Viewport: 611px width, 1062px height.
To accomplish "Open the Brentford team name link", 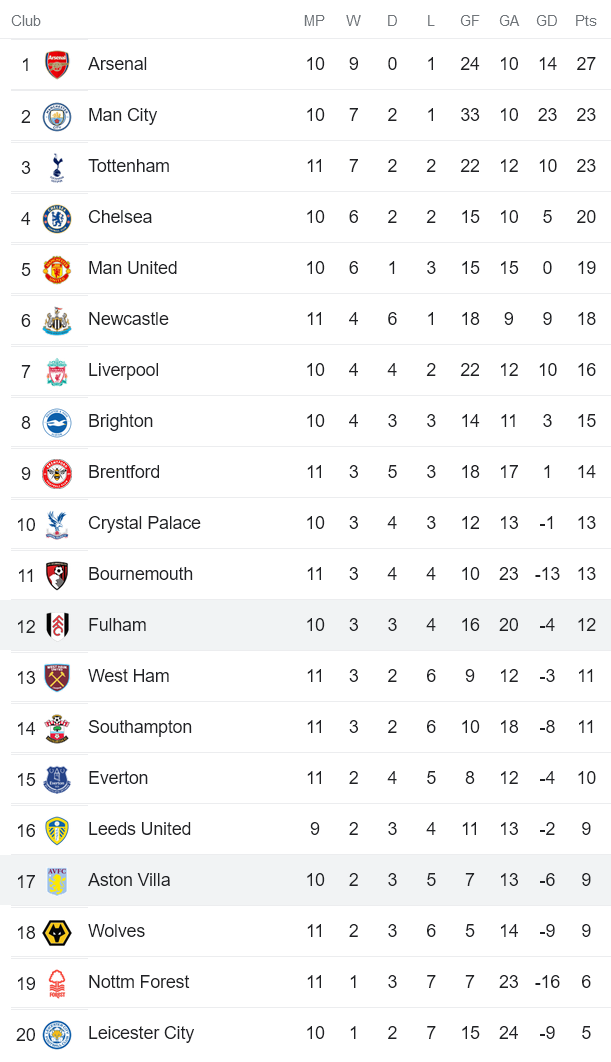I will coord(123,472).
